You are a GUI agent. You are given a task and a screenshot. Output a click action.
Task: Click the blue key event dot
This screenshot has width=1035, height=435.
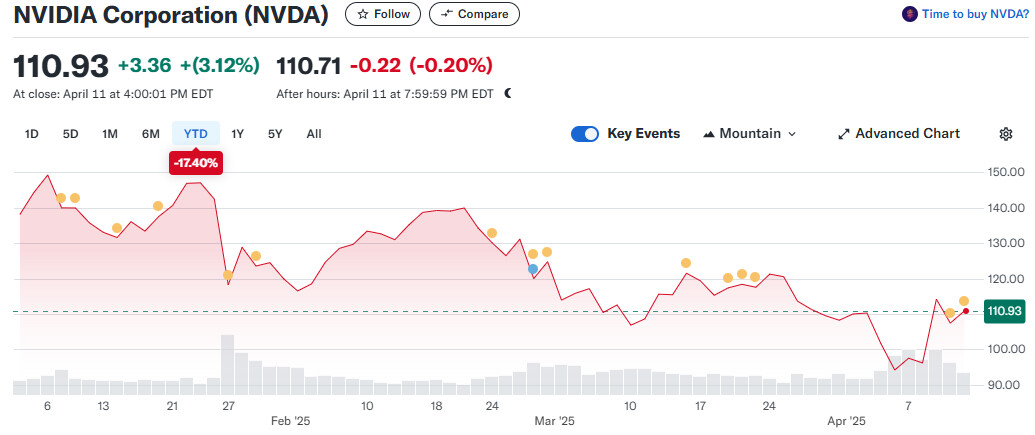tap(533, 269)
